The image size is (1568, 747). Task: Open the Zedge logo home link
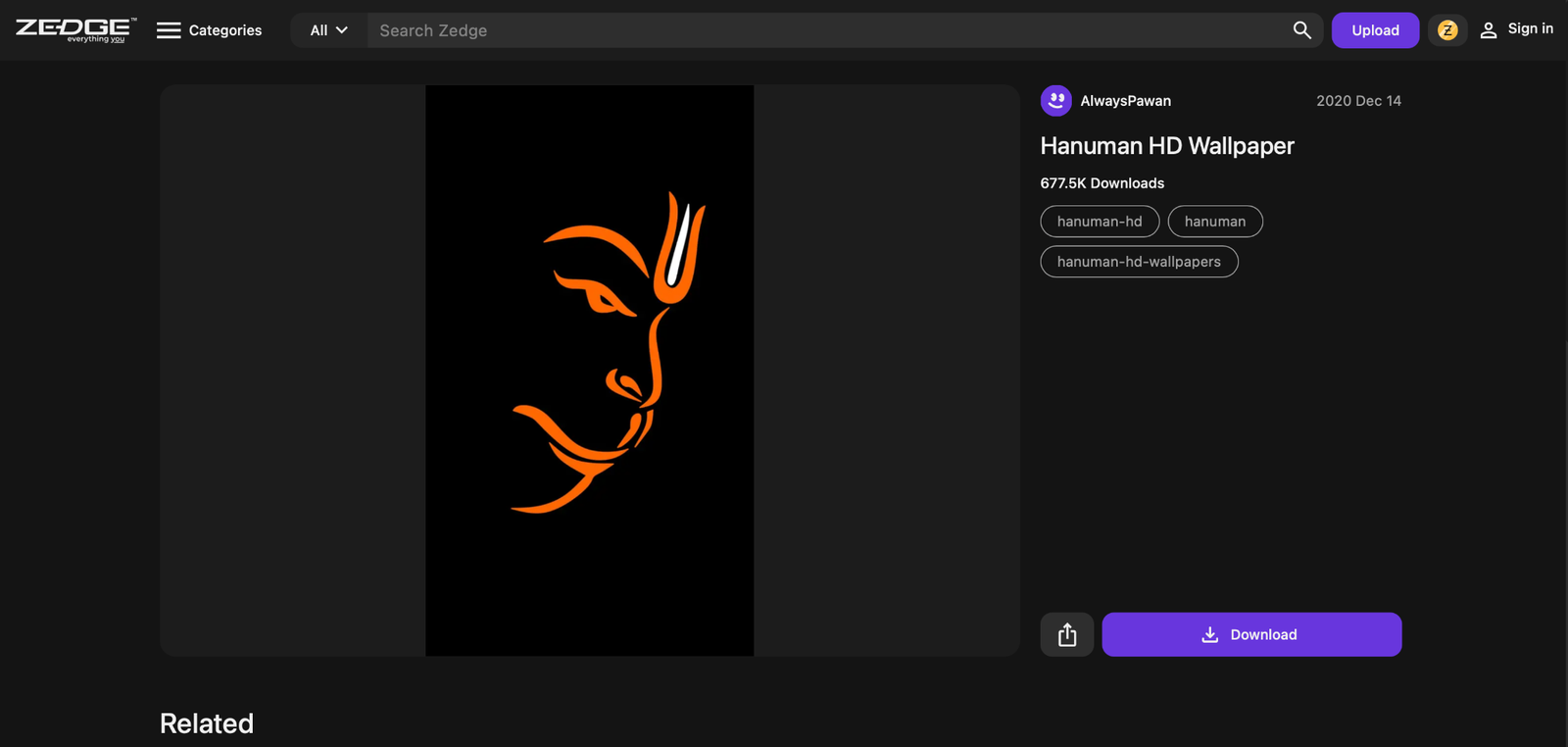tap(75, 29)
